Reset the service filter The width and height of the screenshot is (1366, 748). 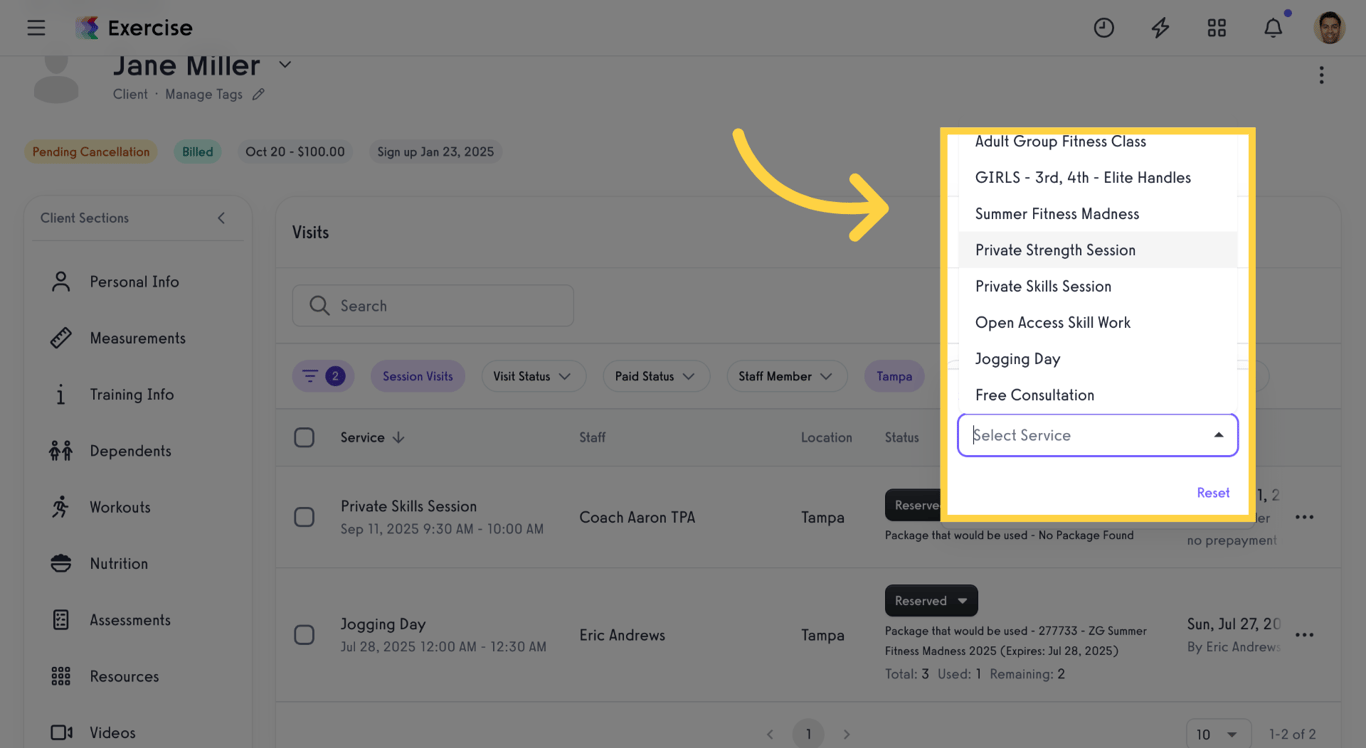(x=1213, y=493)
